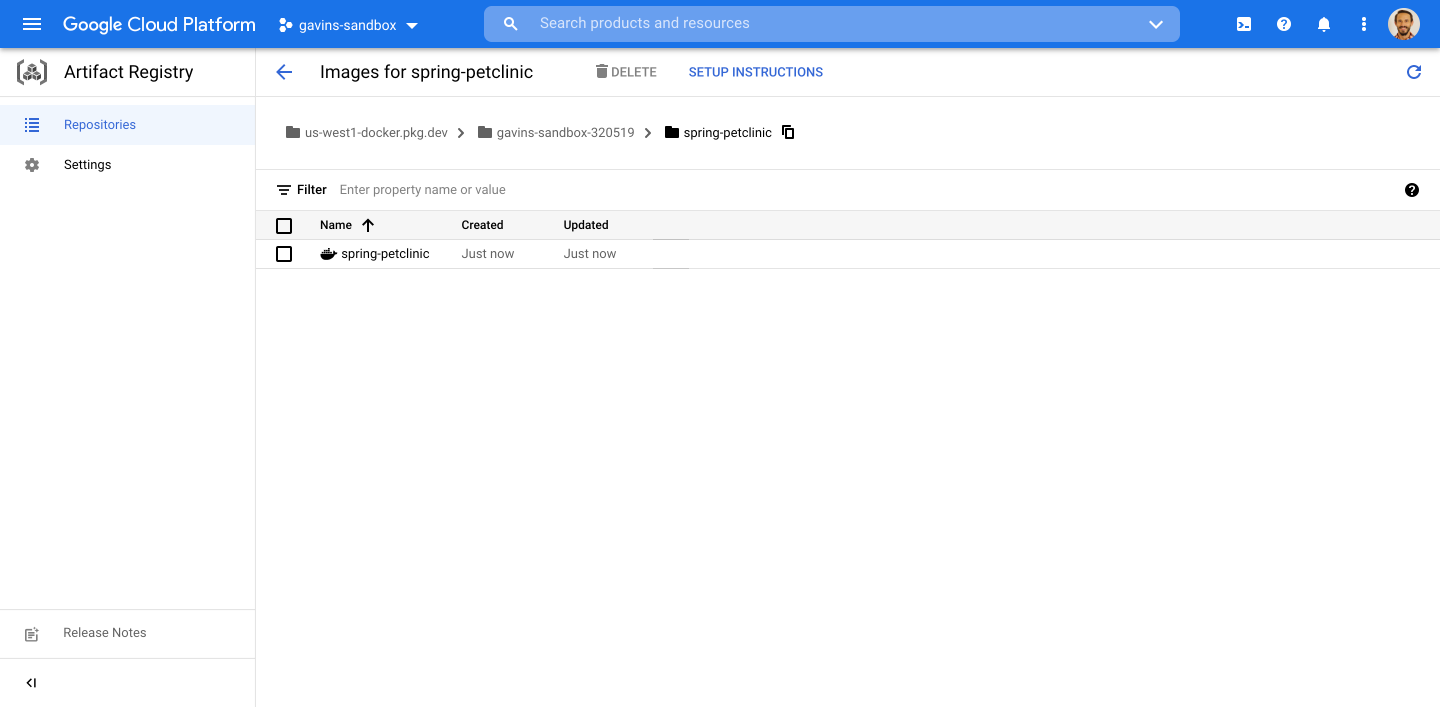Copy the spring-petclinic repository path icon
This screenshot has width=1440, height=707.
(788, 132)
